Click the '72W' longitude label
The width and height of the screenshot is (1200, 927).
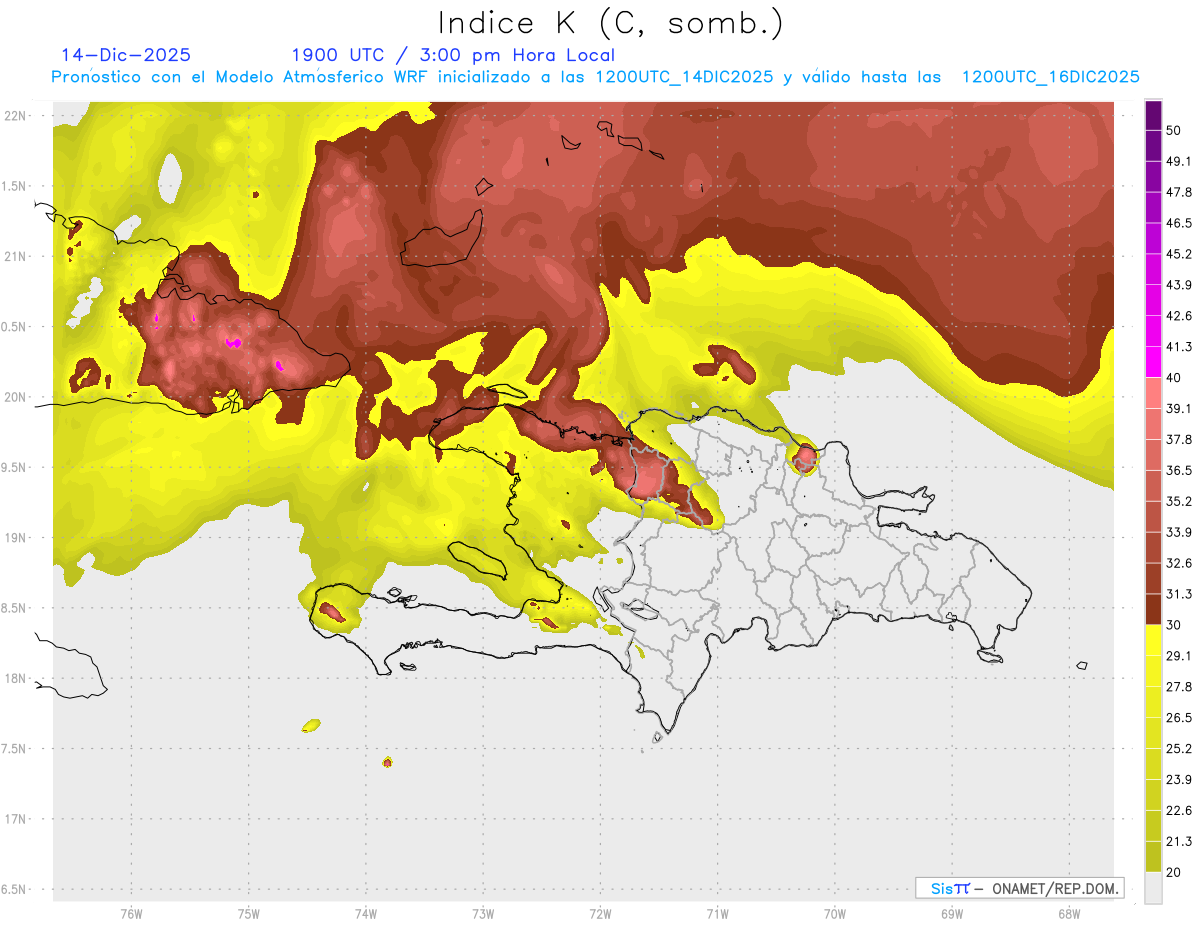pos(600,914)
